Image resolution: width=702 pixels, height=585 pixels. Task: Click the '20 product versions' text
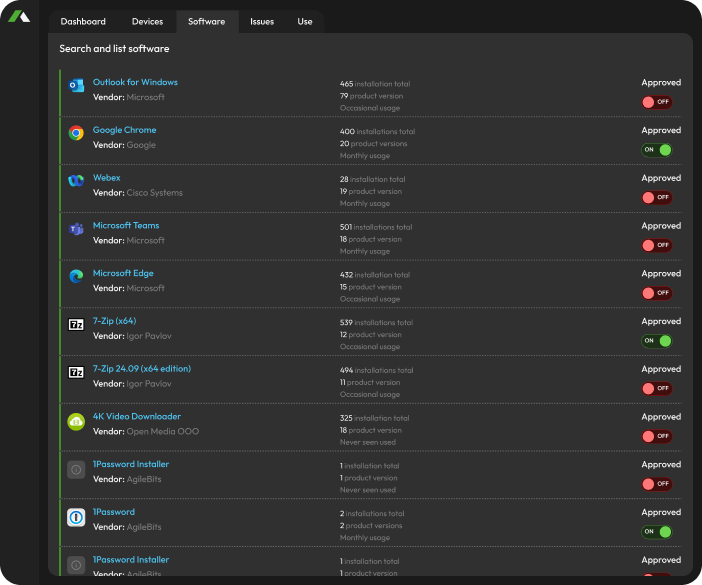pyautogui.click(x=373, y=144)
